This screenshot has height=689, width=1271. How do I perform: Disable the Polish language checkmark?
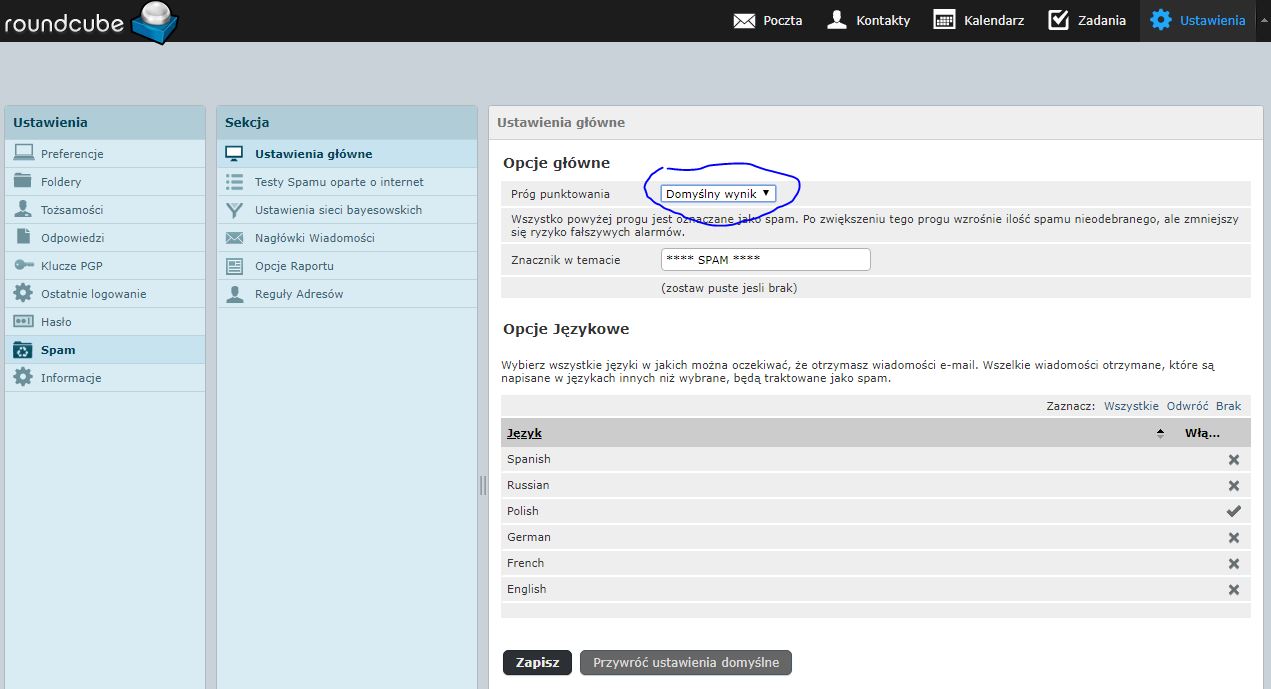coord(1233,511)
